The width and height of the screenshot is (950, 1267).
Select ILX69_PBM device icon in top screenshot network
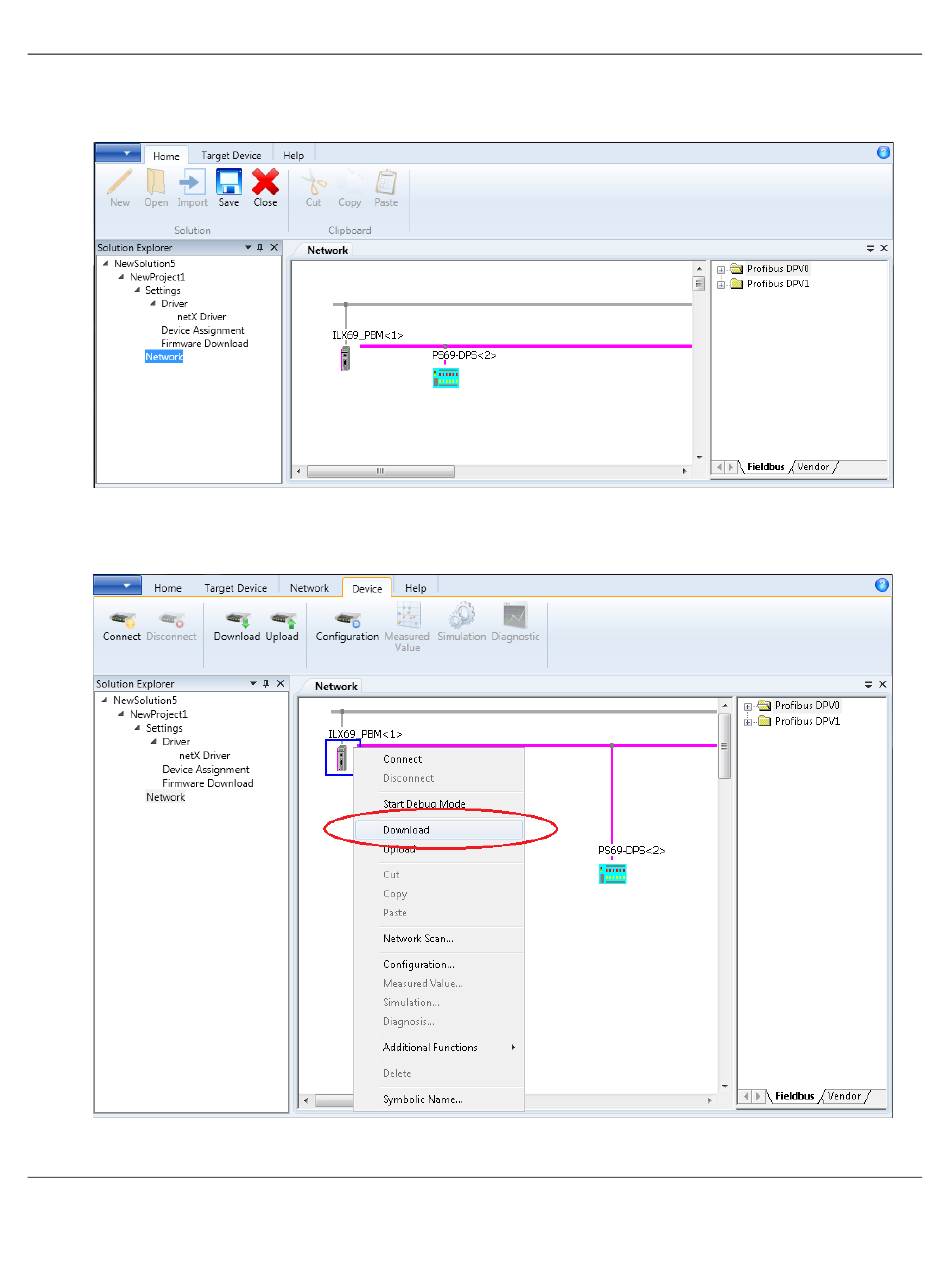coord(345,358)
